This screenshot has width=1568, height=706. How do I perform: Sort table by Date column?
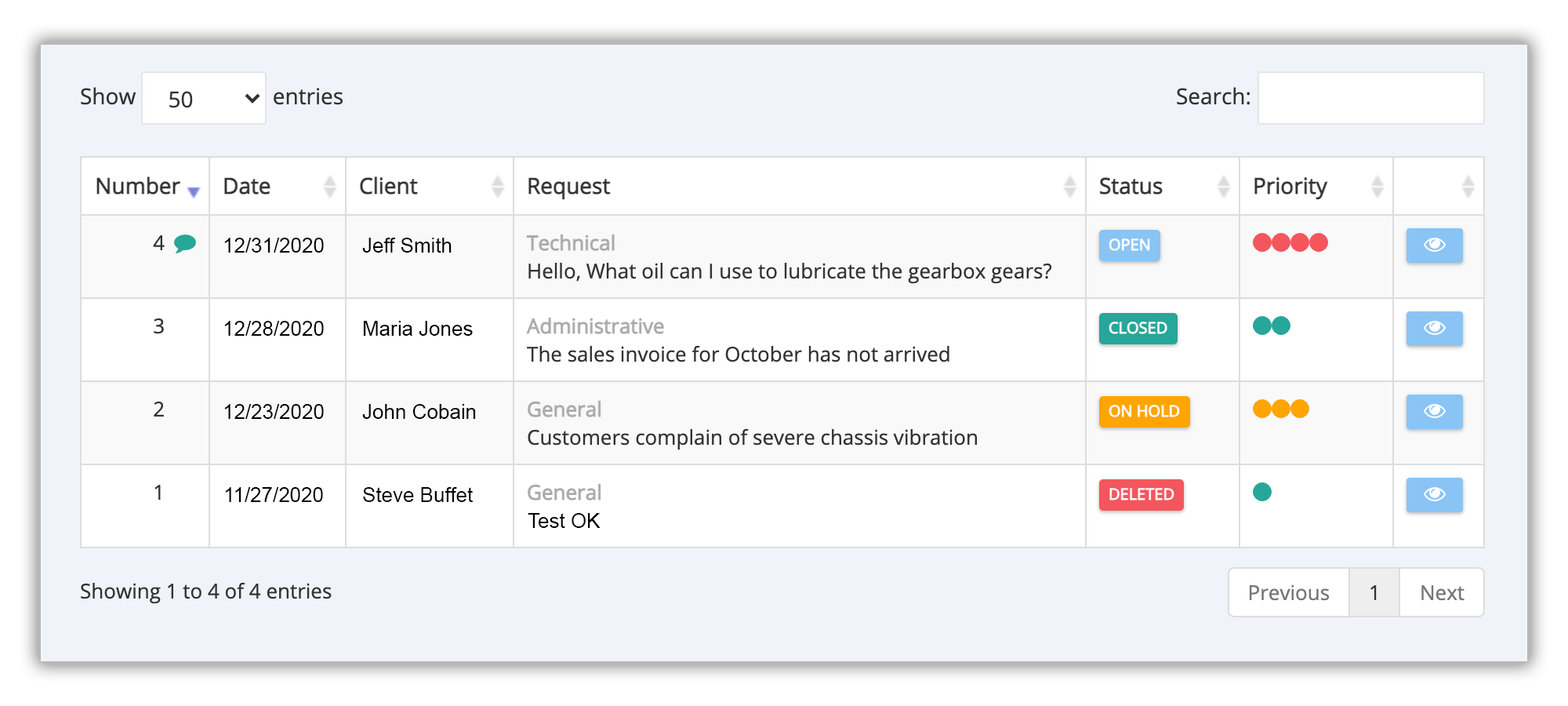point(278,186)
